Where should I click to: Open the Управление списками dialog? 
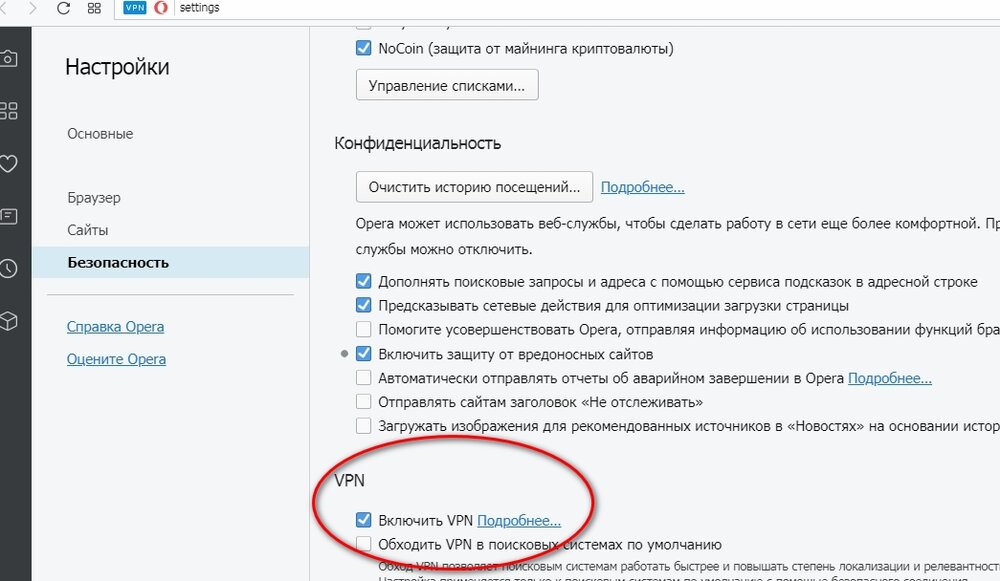[x=446, y=84]
